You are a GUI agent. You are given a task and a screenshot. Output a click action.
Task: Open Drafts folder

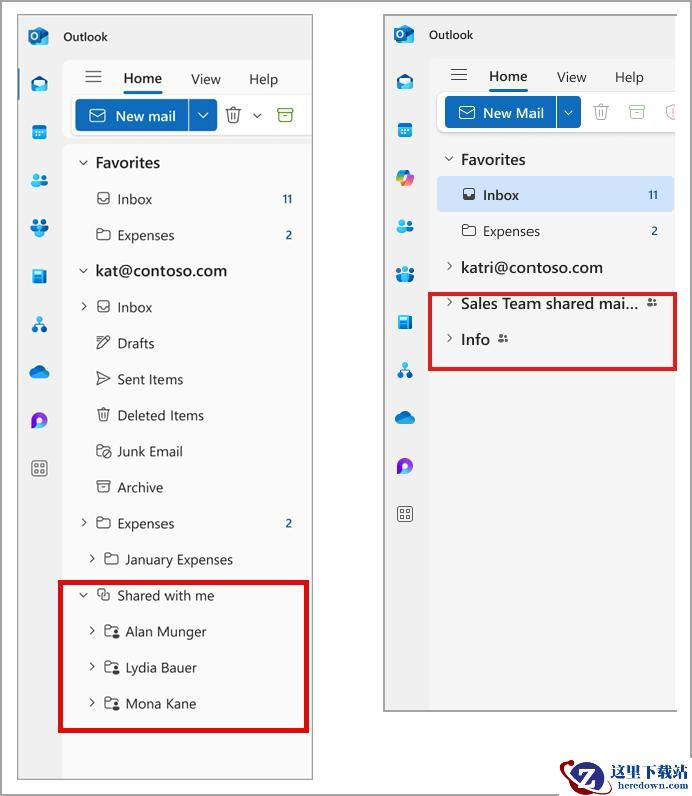pyautogui.click(x=187, y=343)
